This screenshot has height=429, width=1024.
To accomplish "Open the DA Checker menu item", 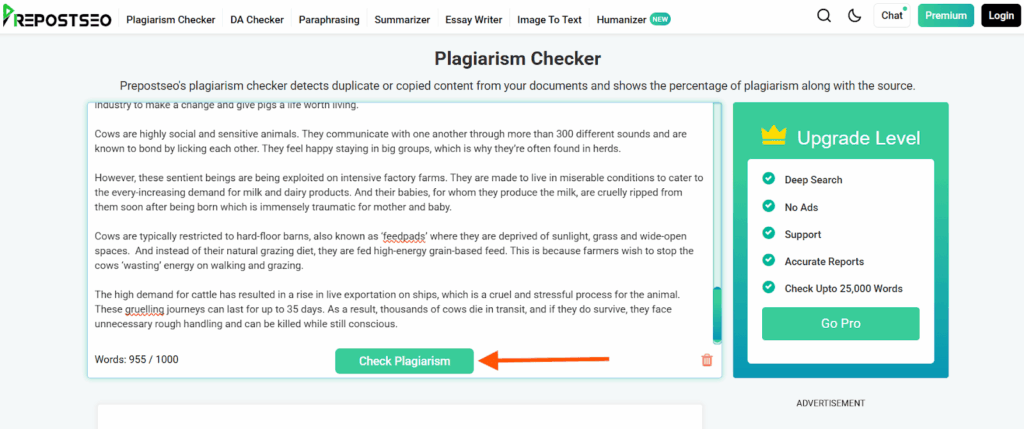I will (257, 20).
